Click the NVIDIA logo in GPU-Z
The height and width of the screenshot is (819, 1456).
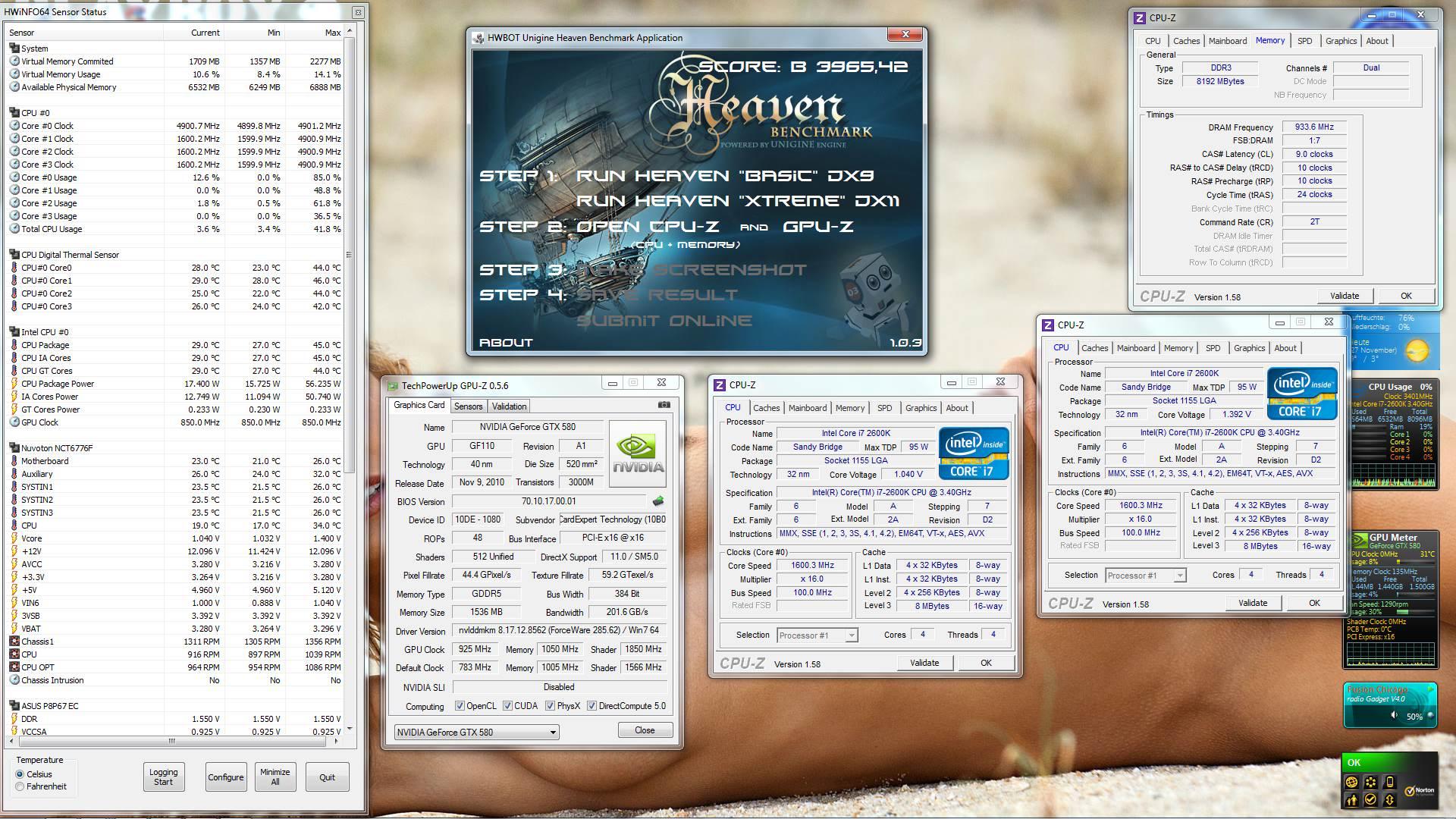pyautogui.click(x=638, y=453)
